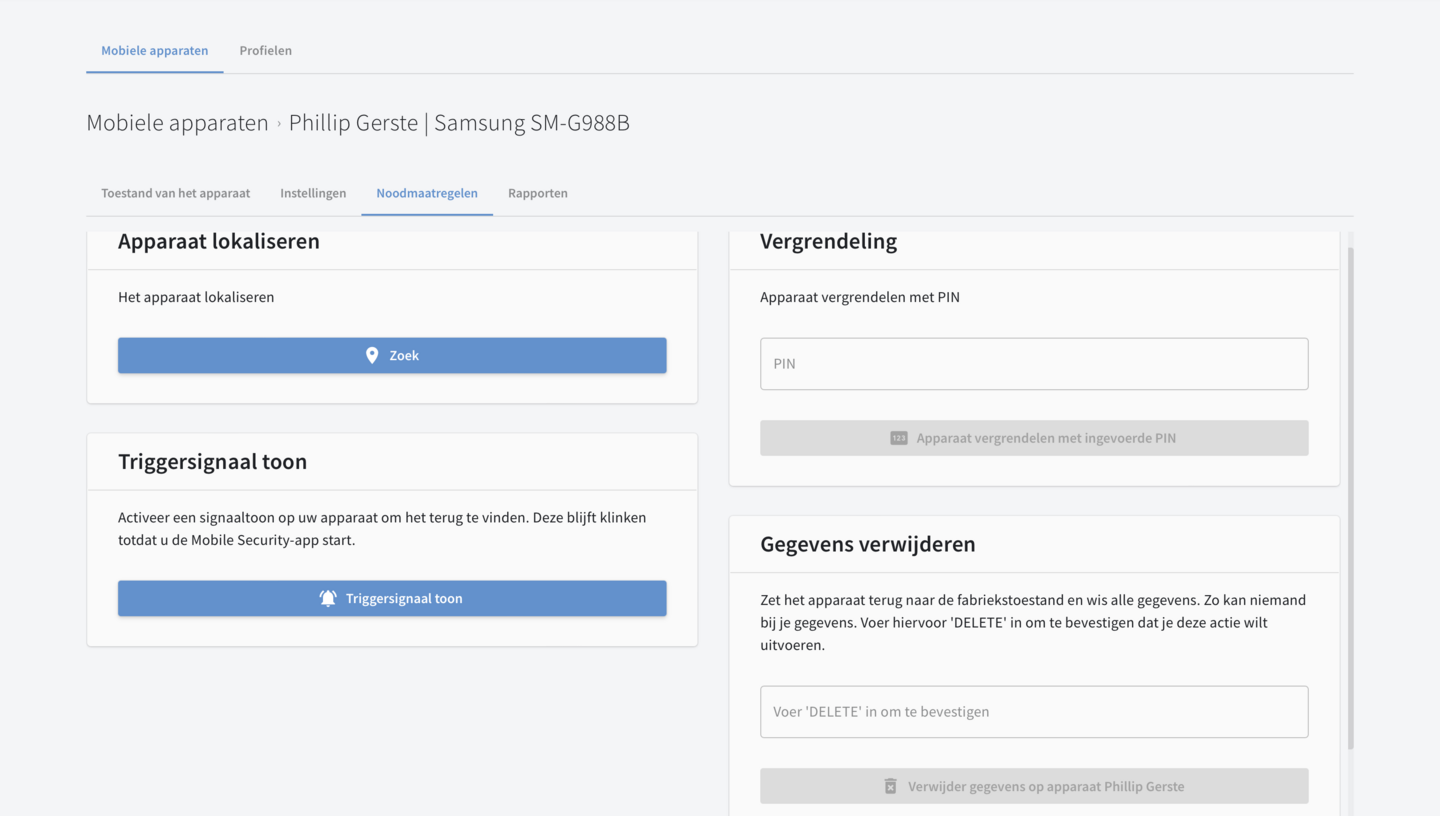Switch to the Instellingen tab

313,193
